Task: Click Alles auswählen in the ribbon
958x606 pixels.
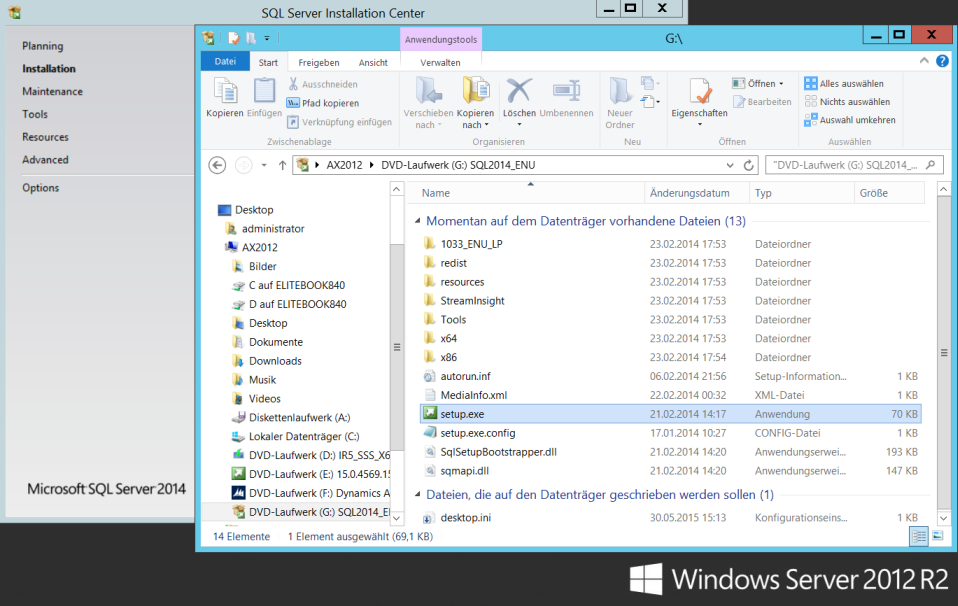Action: pyautogui.click(x=843, y=84)
